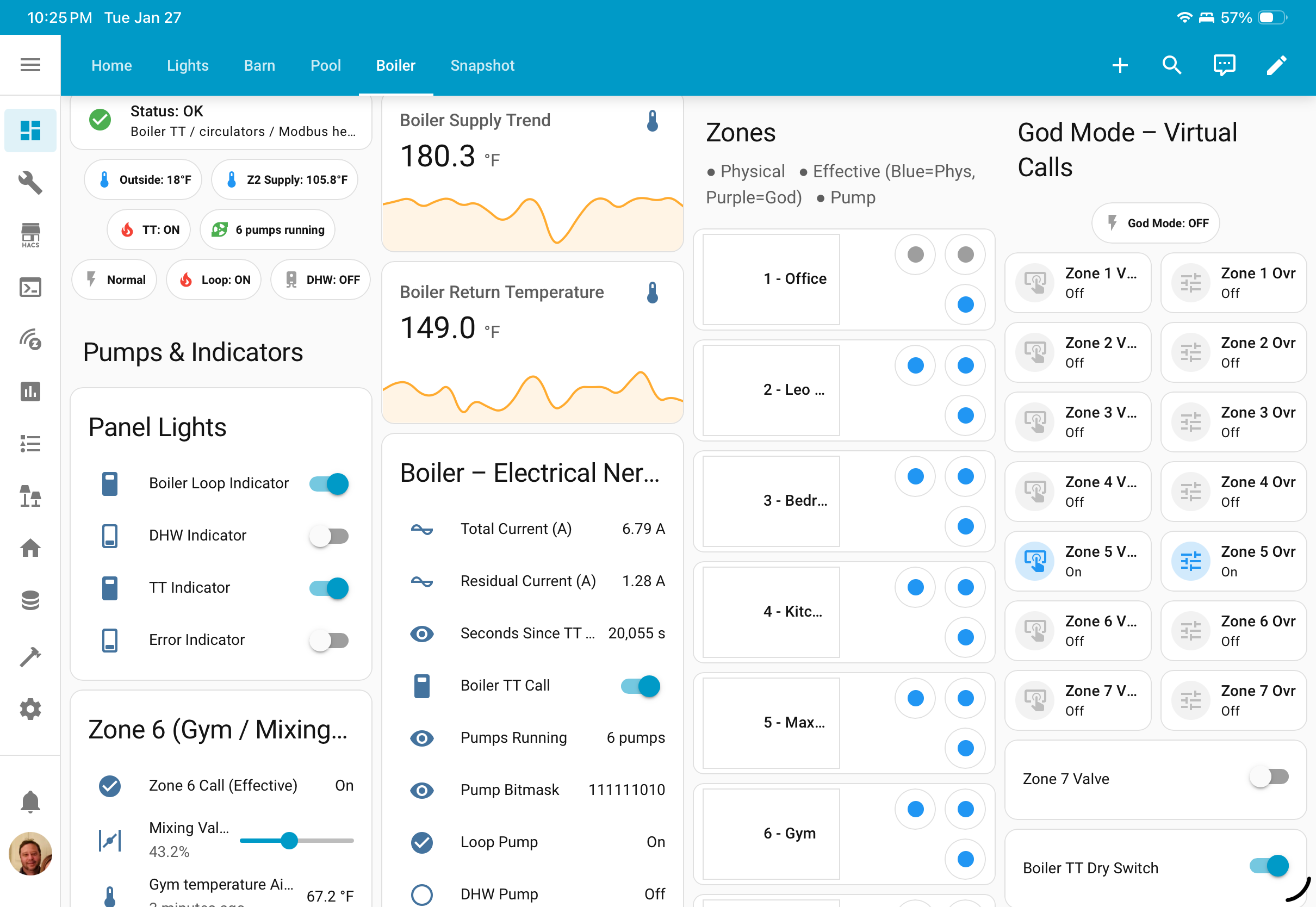This screenshot has width=1316, height=907.
Task: Click the 6 pumps running chip
Action: point(268,229)
